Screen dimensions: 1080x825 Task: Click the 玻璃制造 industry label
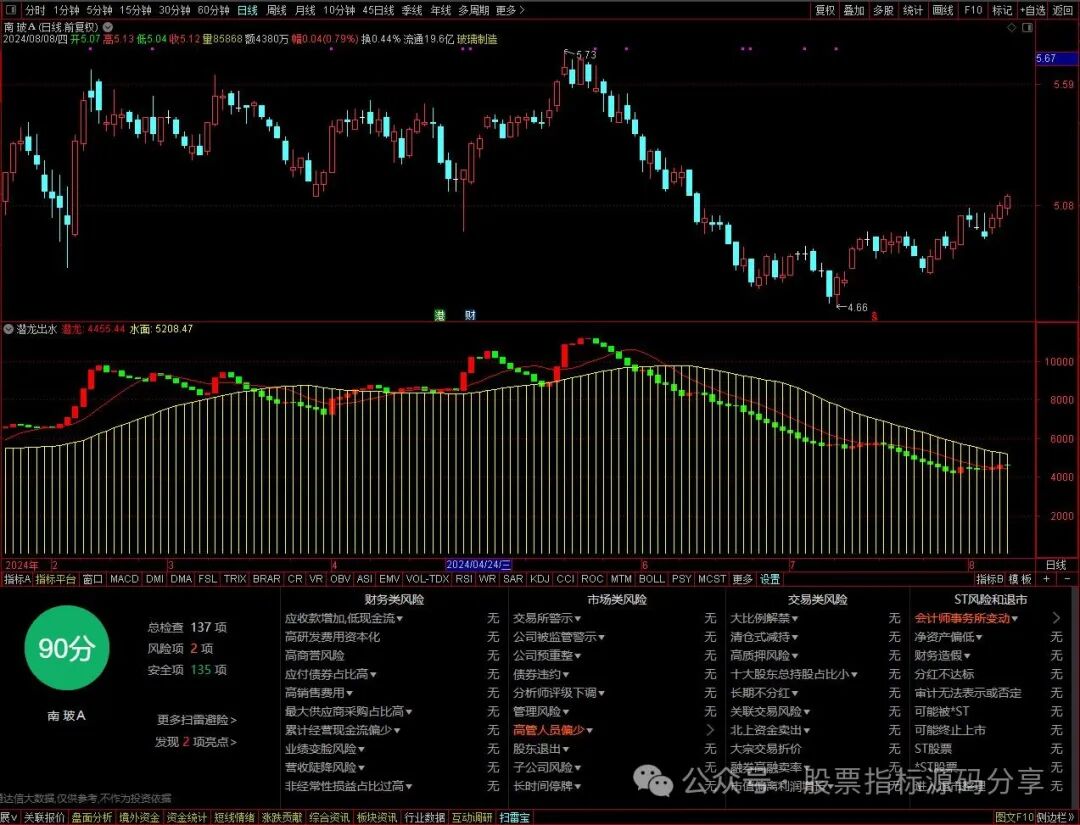tap(477, 39)
